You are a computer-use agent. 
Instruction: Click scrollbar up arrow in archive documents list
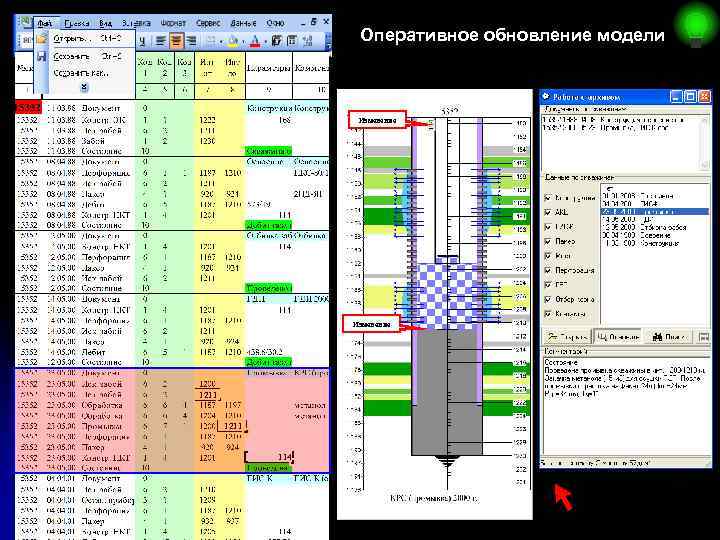coord(705,120)
